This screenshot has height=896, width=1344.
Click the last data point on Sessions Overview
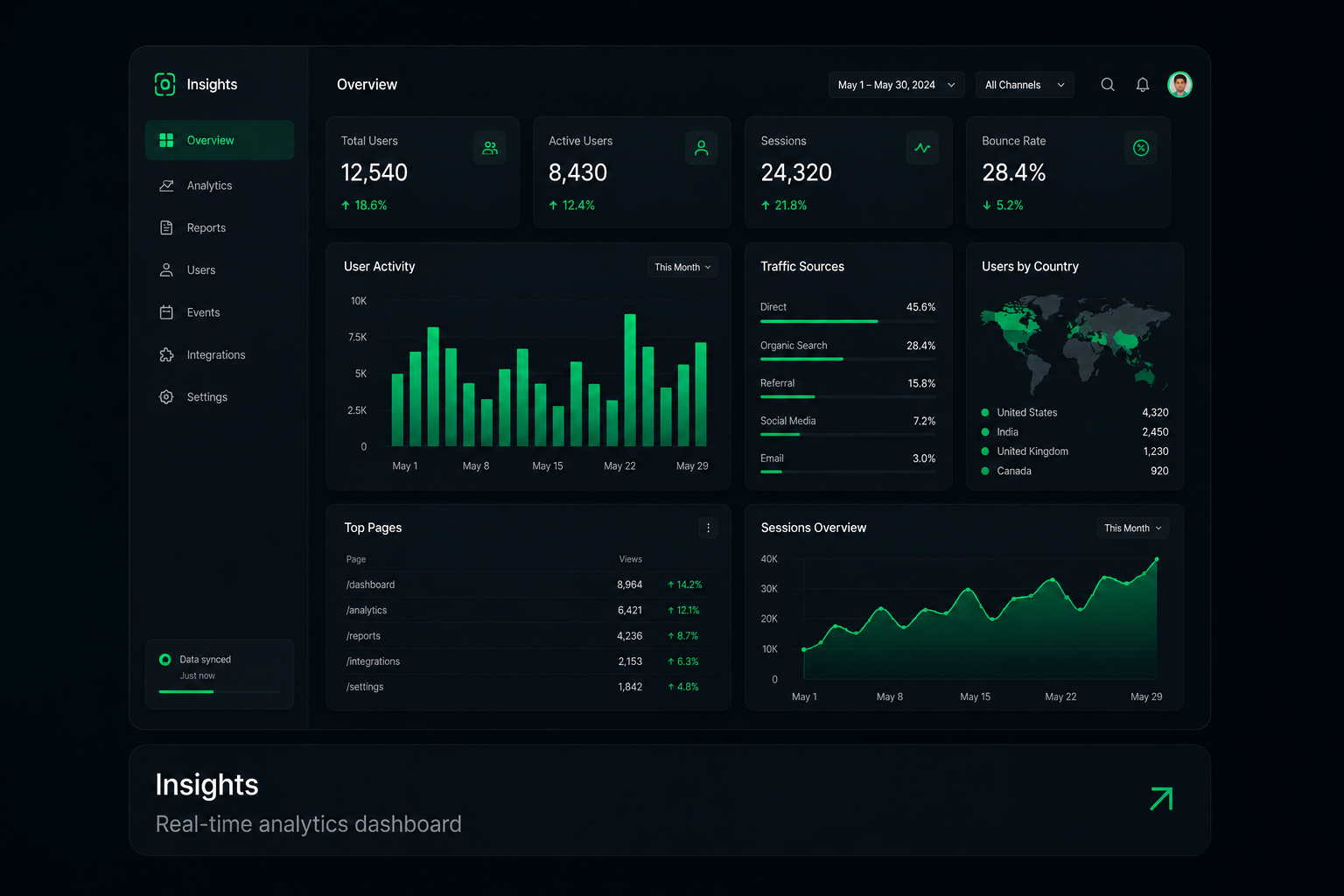tap(1157, 559)
